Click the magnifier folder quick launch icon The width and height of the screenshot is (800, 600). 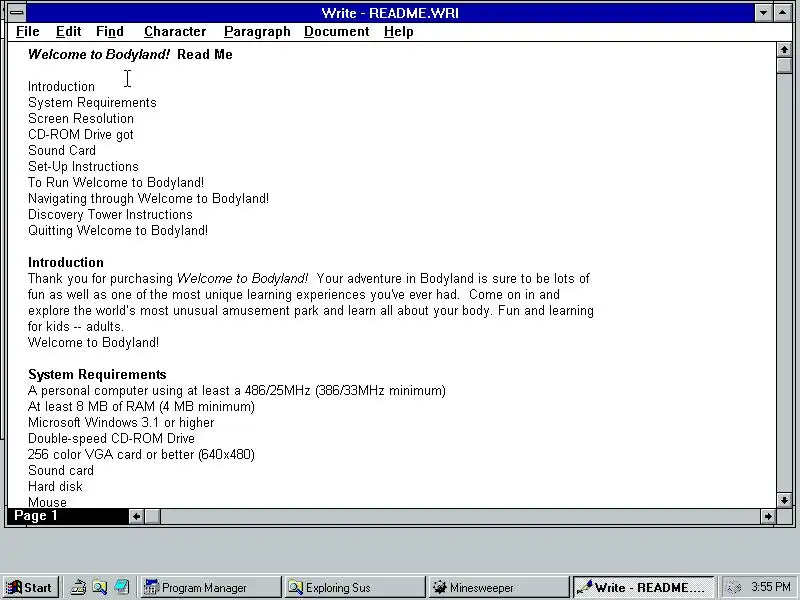tap(99, 588)
